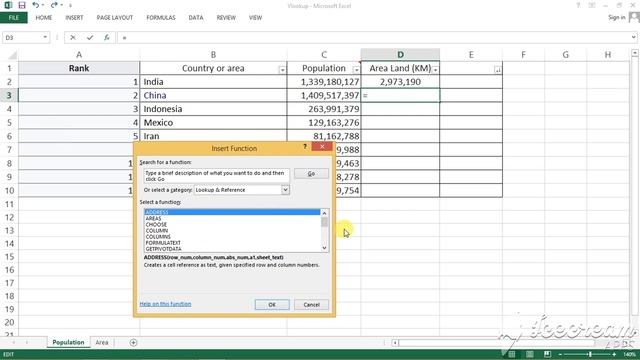Confirm entry with formula bar checkmark icon
The width and height of the screenshot is (640, 360).
90,38
